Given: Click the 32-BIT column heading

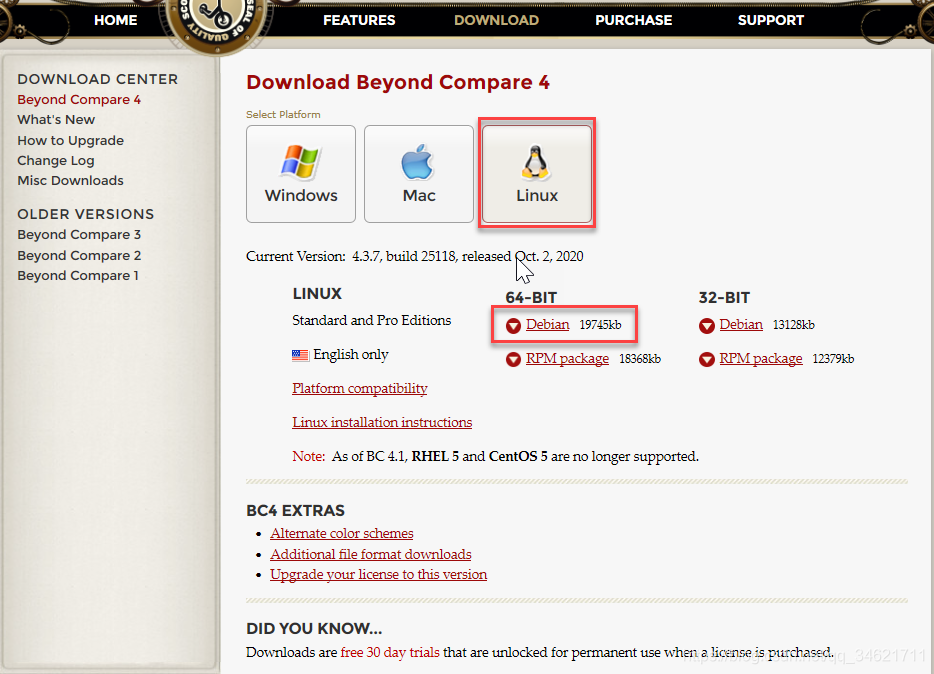Looking at the screenshot, I should click(724, 298).
